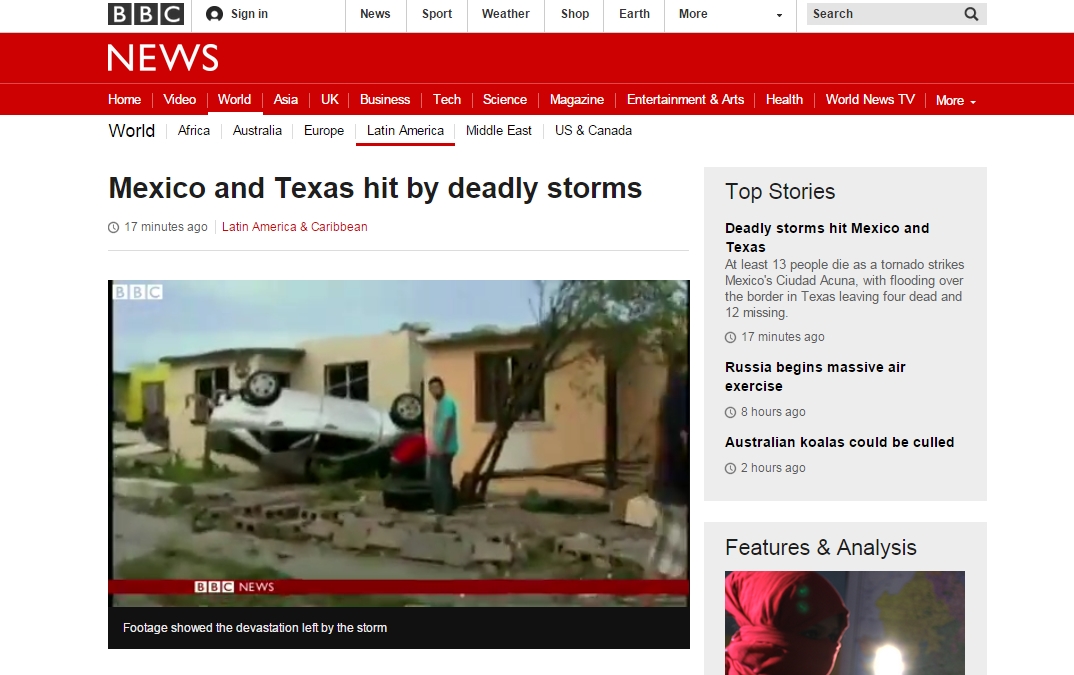Screen dimensions: 1074x675
Task: Select US & Canada in the World sub-navigation
Action: point(593,130)
